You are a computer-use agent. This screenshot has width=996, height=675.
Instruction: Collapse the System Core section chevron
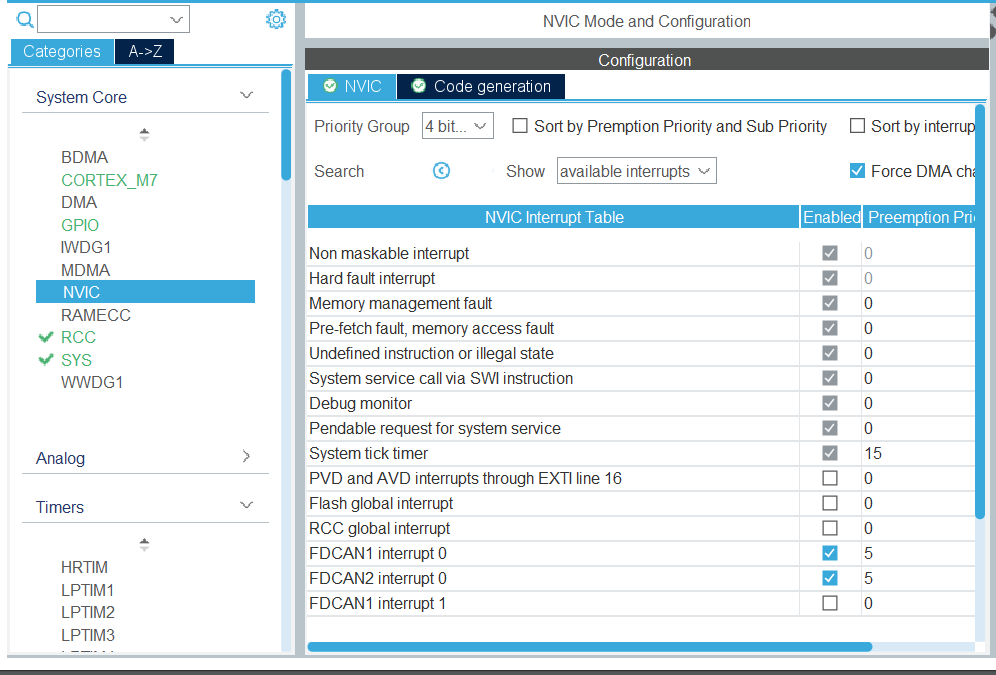246,93
